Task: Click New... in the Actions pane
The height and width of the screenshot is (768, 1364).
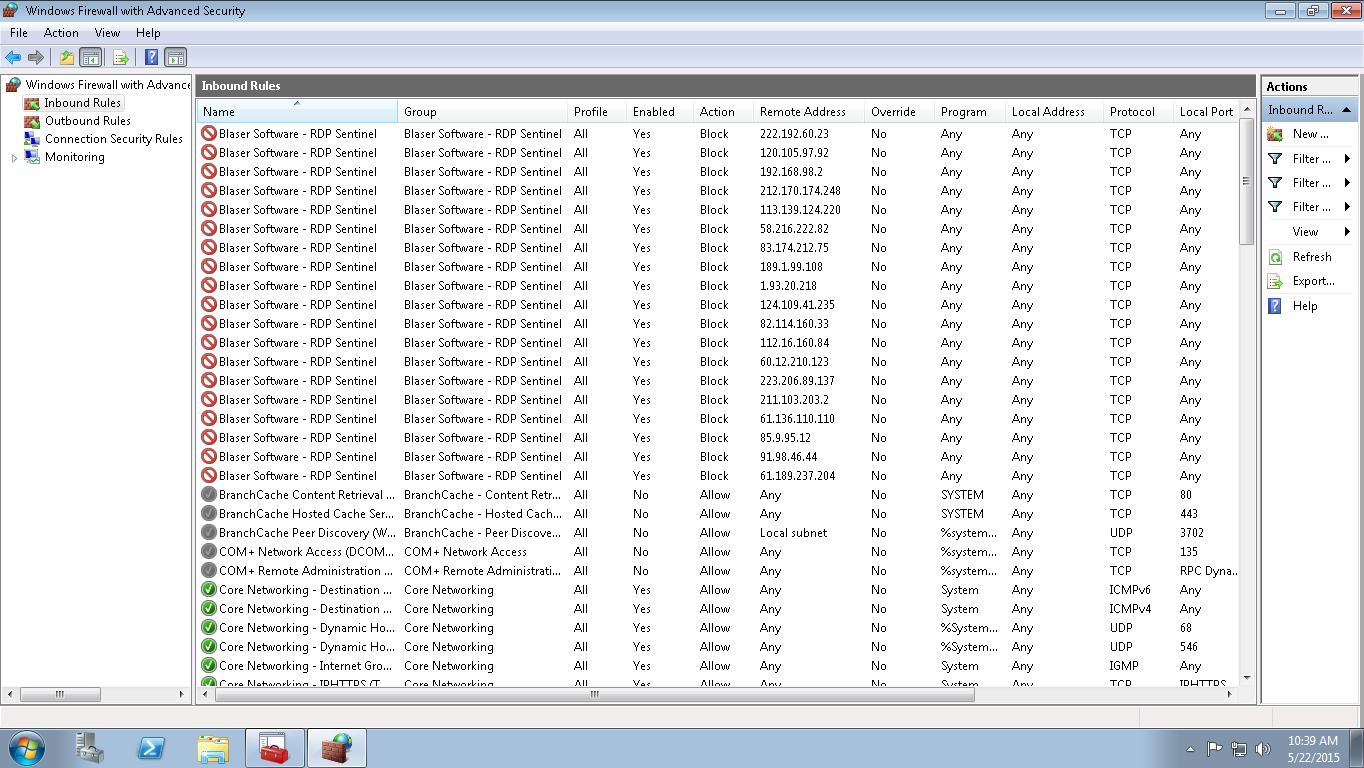Action: pos(1310,133)
